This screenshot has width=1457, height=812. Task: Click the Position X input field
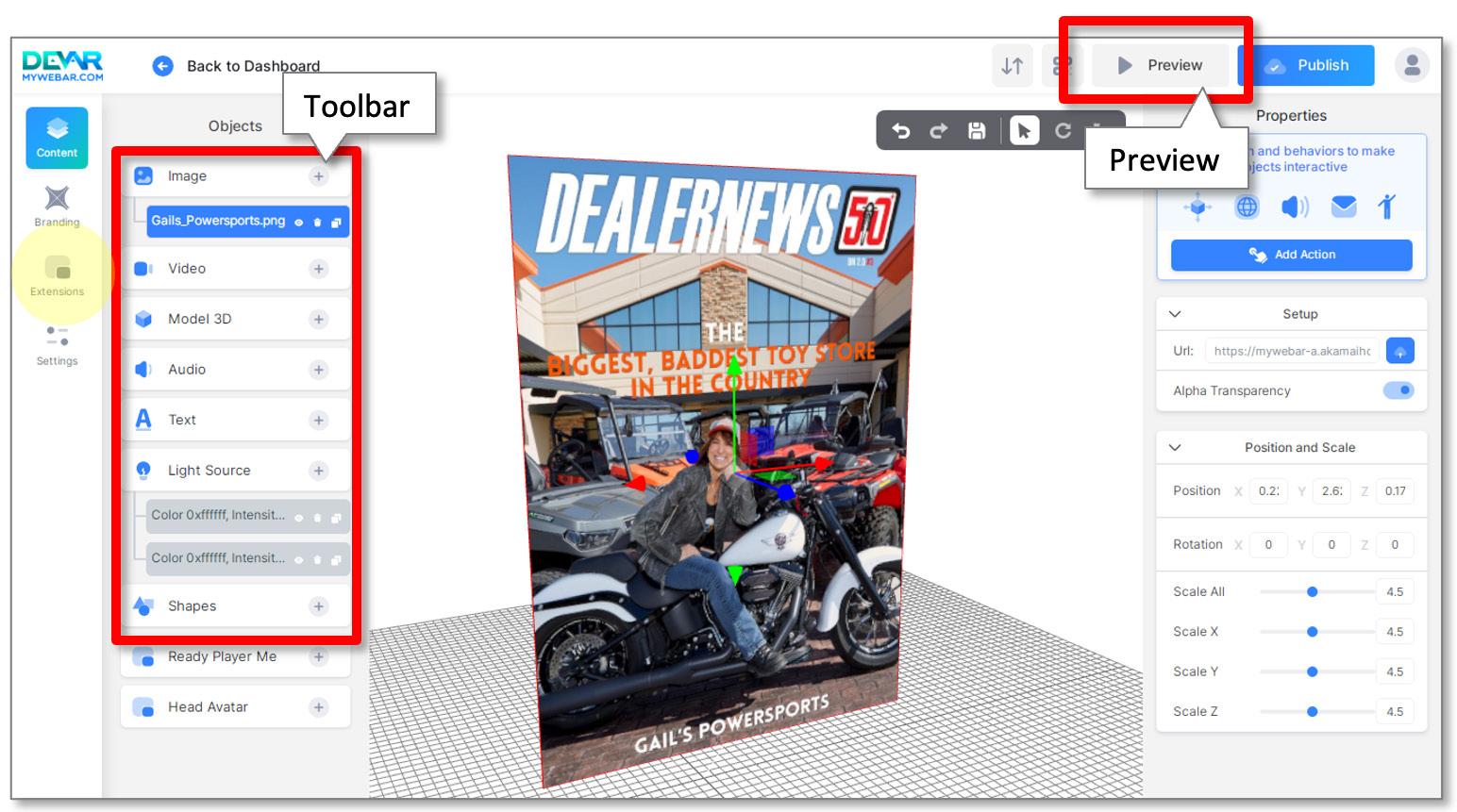(x=1268, y=491)
